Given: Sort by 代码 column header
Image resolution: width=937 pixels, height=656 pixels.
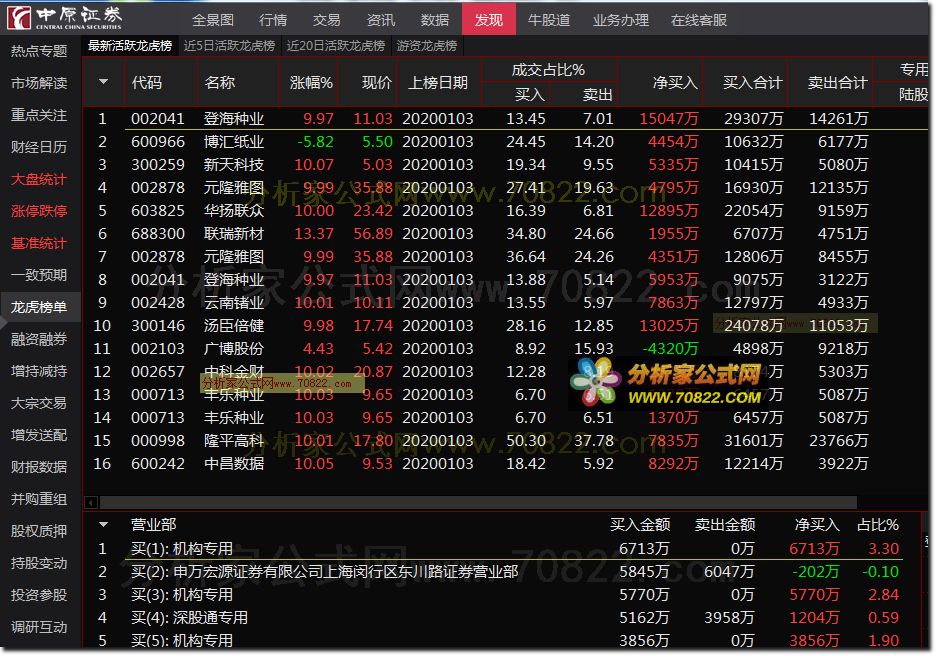Looking at the screenshot, I should click(x=147, y=82).
